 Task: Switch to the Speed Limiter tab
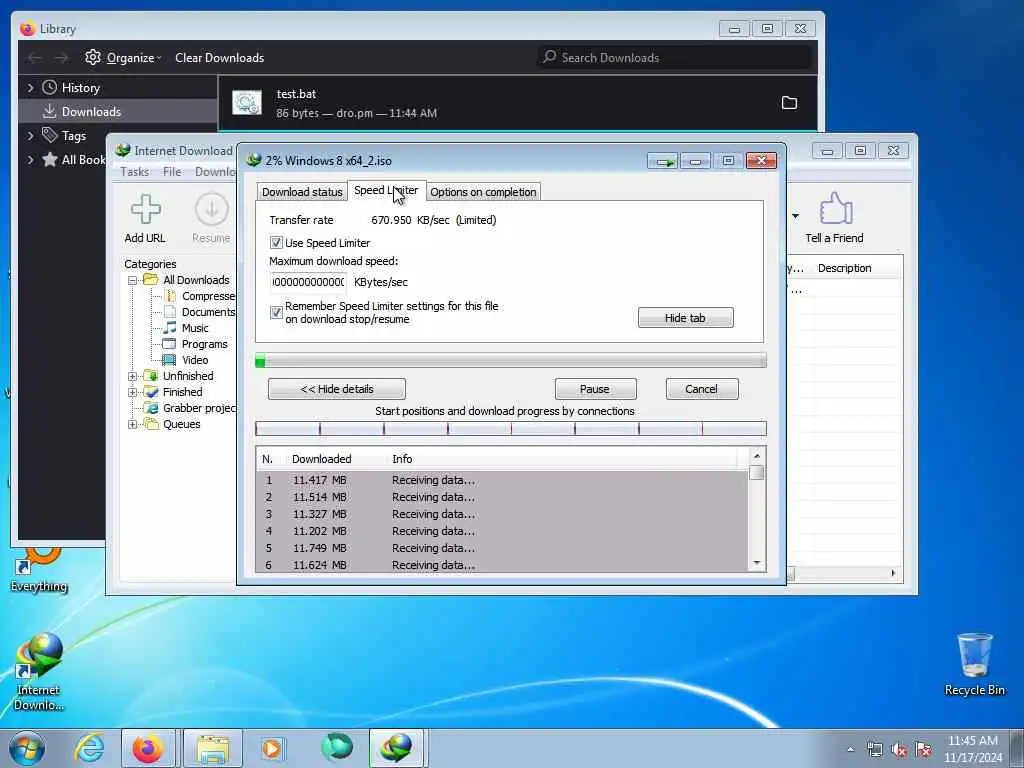(x=386, y=191)
